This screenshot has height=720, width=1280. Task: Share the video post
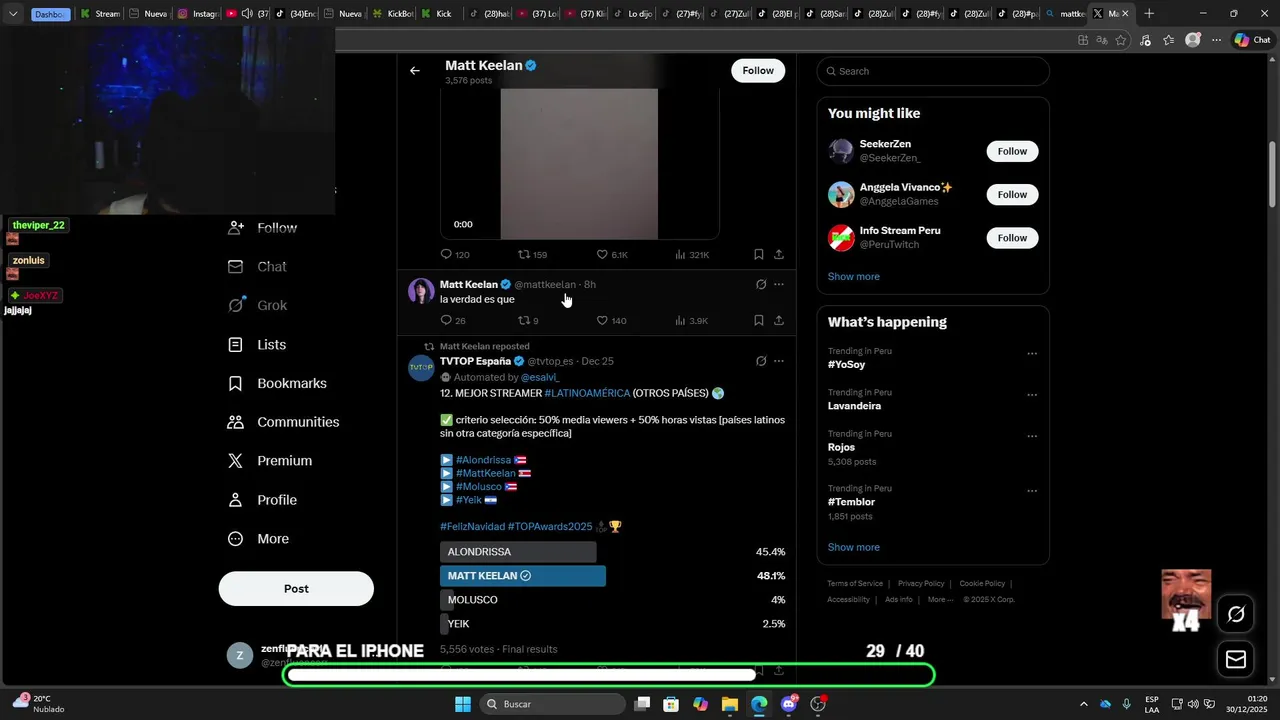tap(779, 255)
